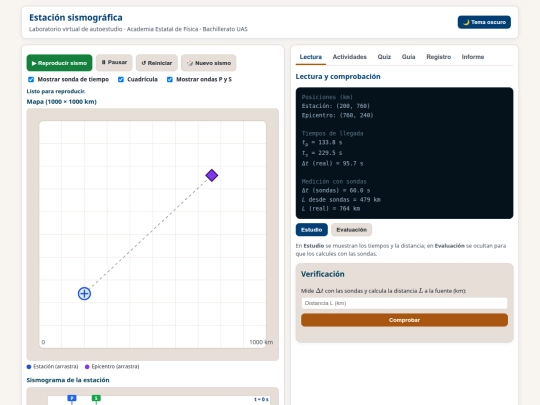This screenshot has width=540, height=405.
Task: Click the green S probe marker on seismogram
Action: [x=96, y=398]
